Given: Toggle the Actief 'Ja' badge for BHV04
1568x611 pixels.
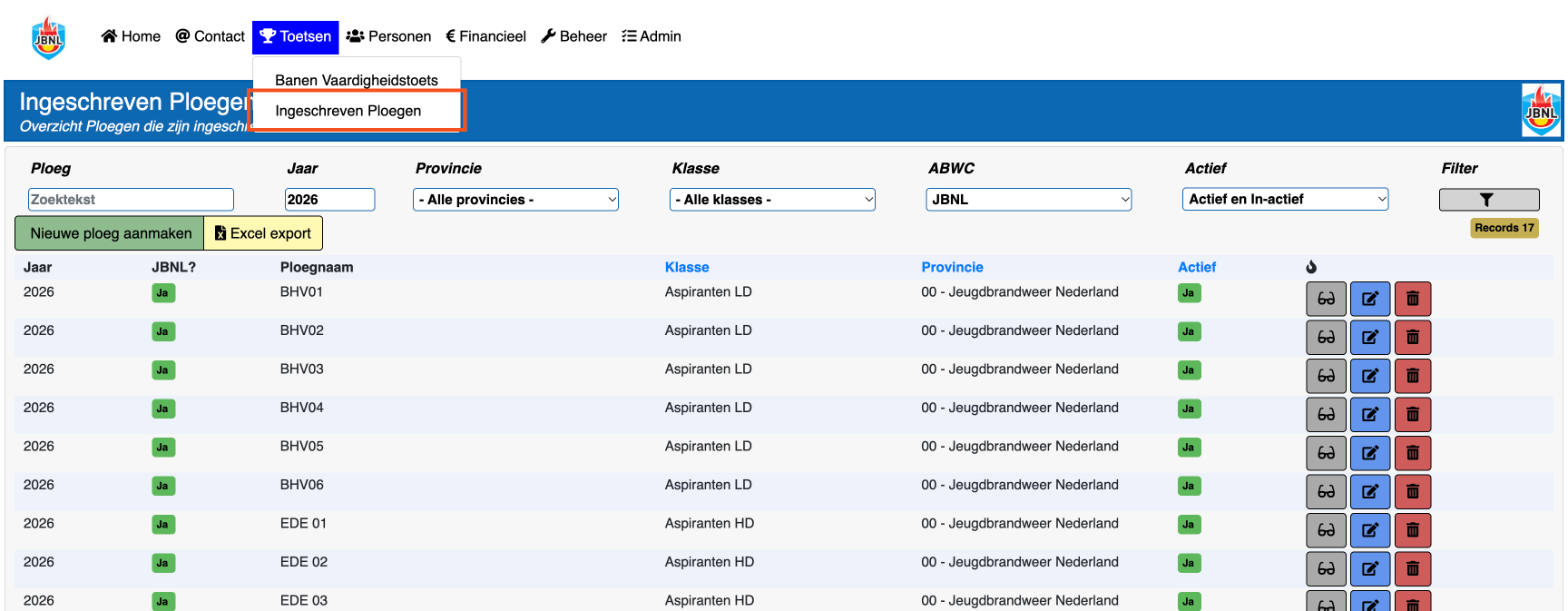Looking at the screenshot, I should coord(1190,408).
